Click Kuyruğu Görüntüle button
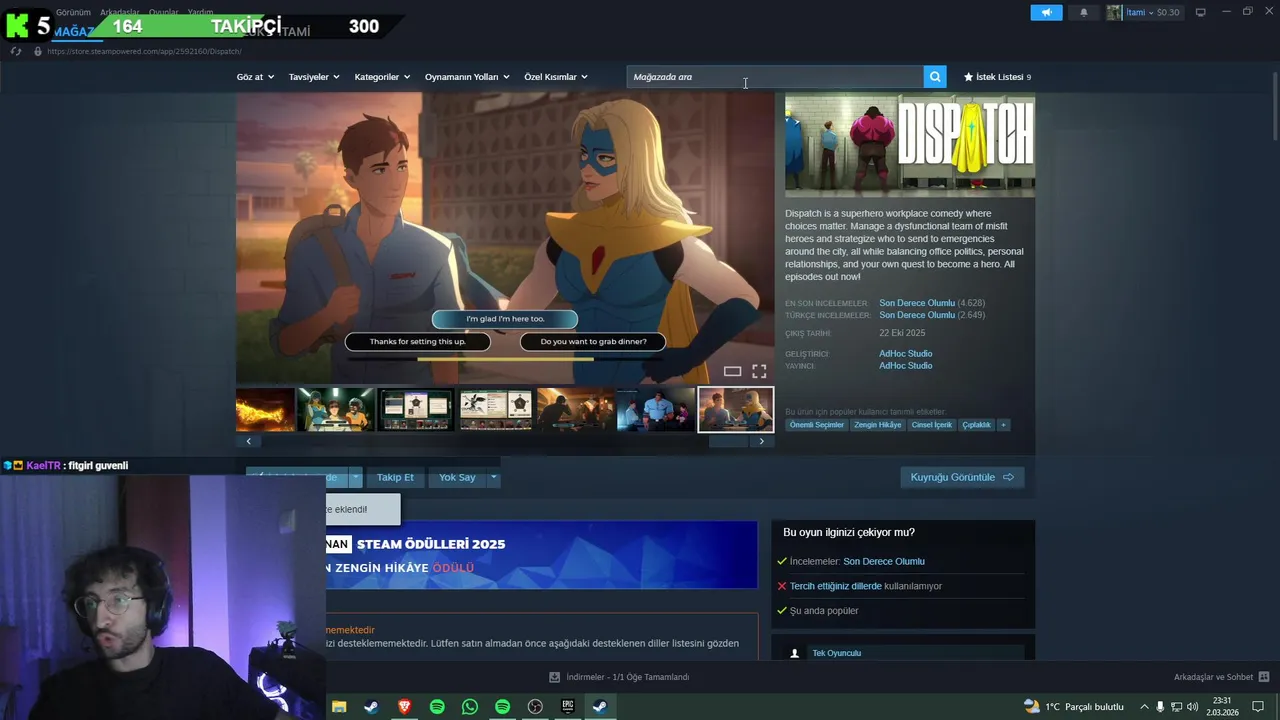This screenshot has height=720, width=1280. (962, 477)
